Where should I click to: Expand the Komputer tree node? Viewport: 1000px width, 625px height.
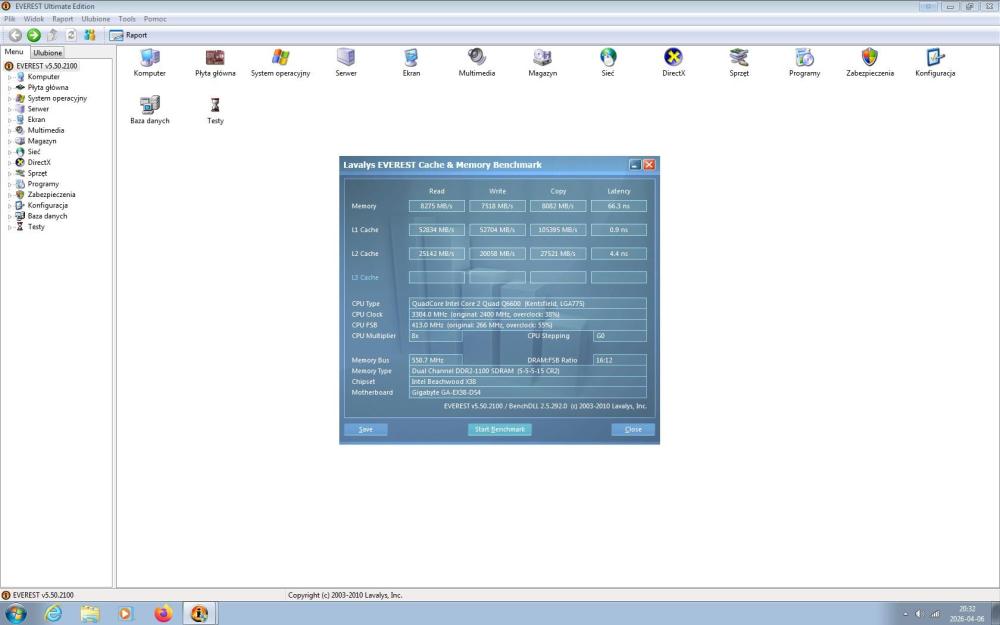pos(10,77)
